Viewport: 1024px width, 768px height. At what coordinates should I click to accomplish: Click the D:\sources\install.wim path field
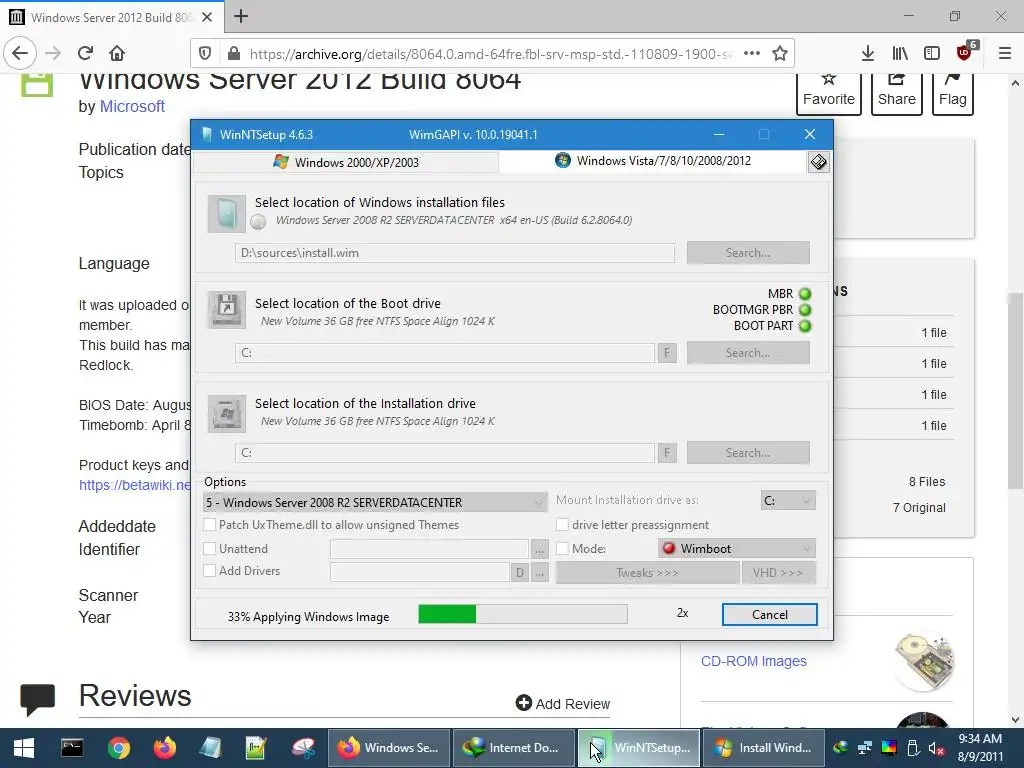click(x=455, y=253)
